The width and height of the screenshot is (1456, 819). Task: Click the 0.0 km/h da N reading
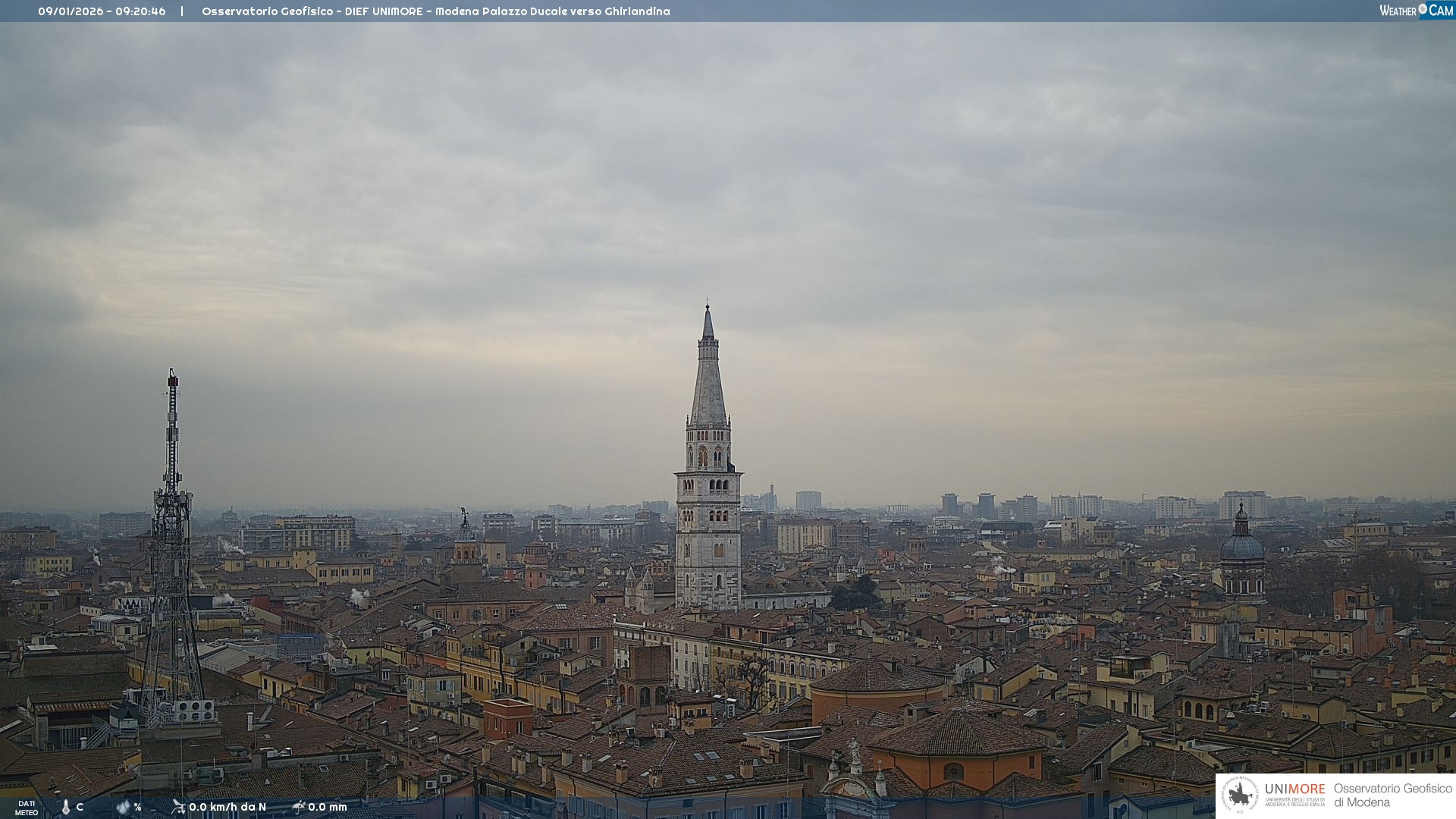tap(227, 807)
